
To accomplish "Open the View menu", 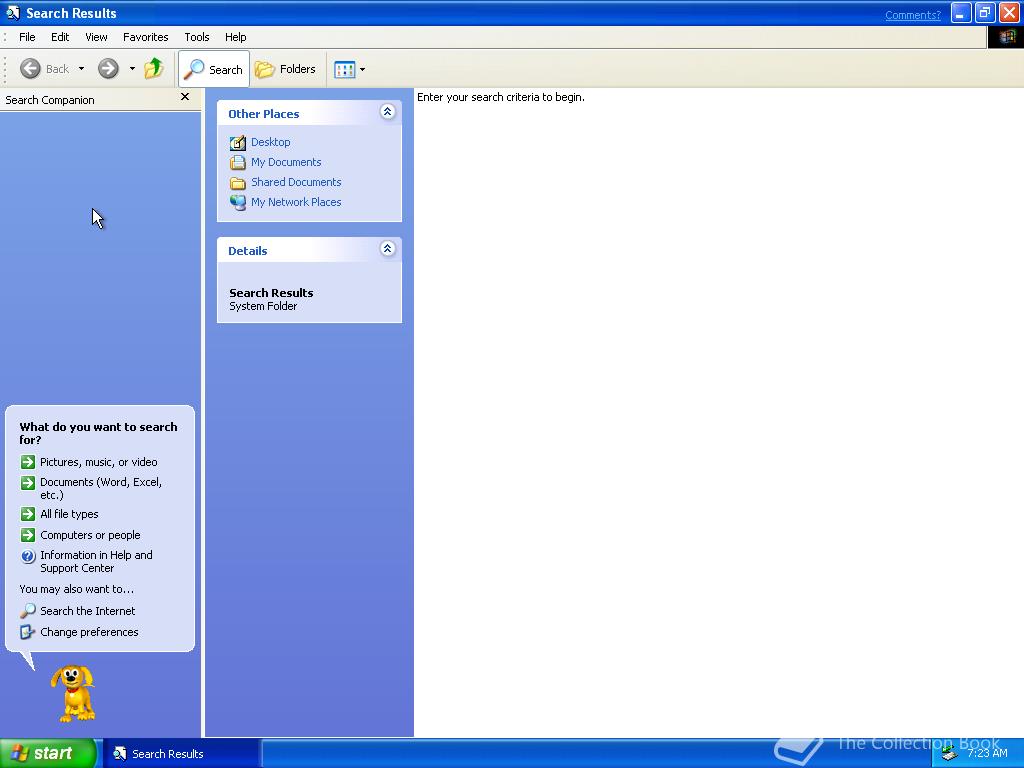I will pyautogui.click(x=96, y=37).
